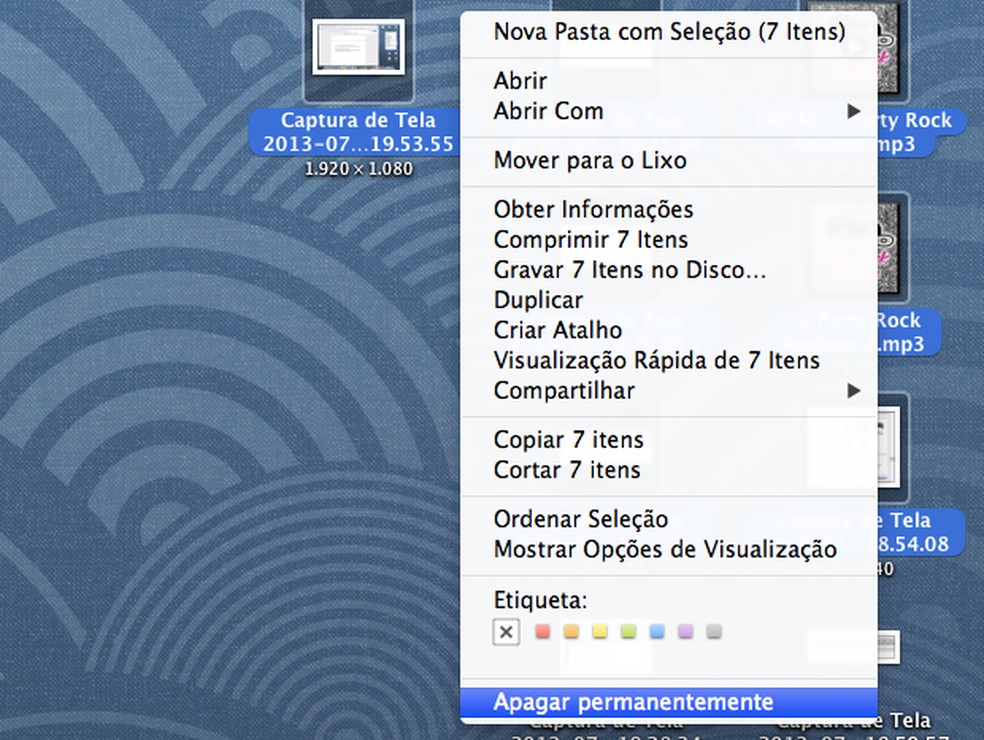Select Copiar 7 itens

669,440
